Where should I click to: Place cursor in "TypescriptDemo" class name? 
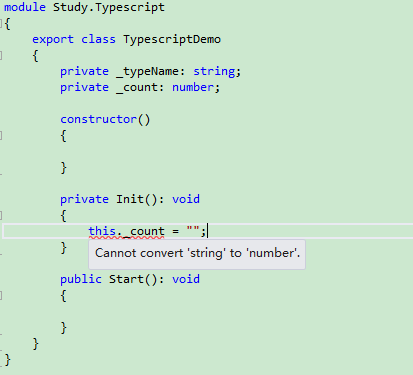(x=172, y=39)
